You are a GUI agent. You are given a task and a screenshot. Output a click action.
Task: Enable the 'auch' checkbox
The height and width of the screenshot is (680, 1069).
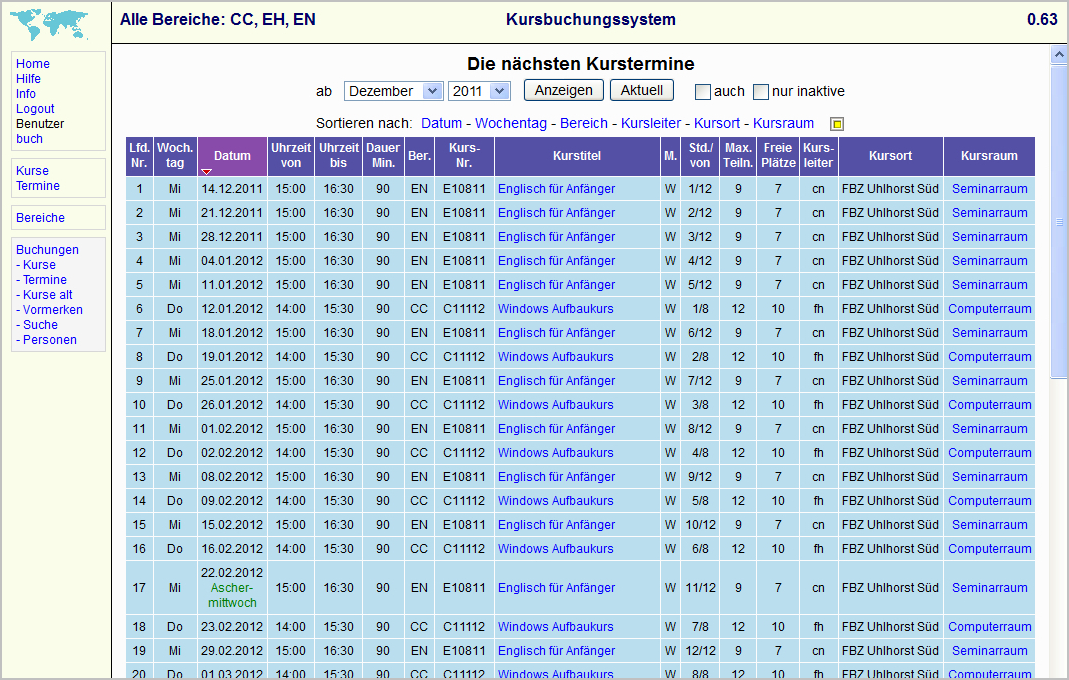[702, 91]
